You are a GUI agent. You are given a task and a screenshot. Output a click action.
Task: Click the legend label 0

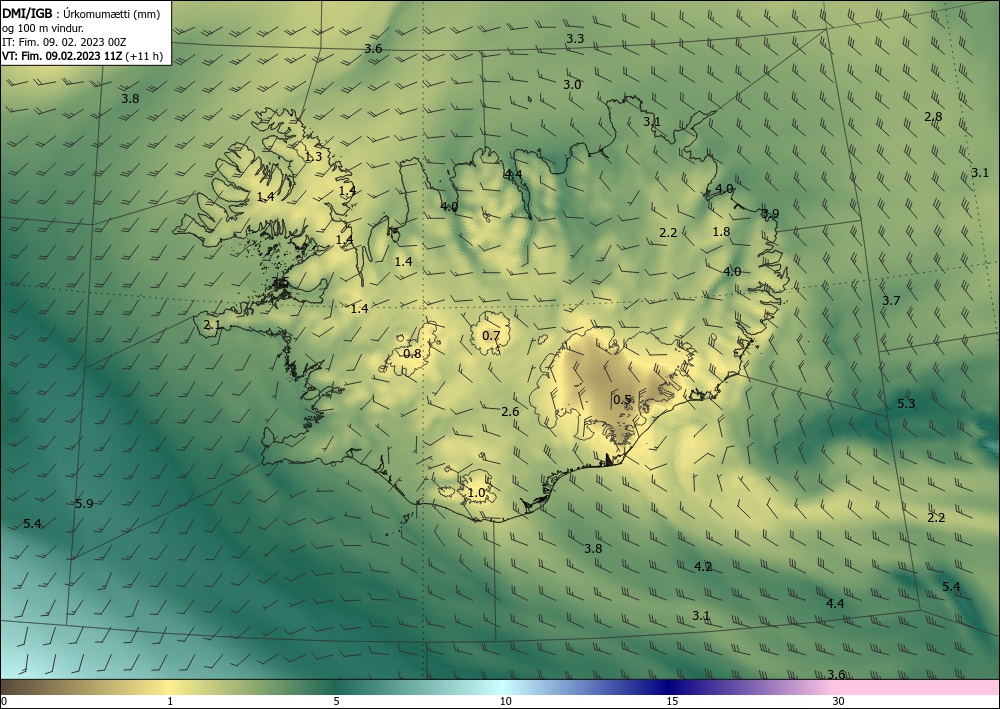click(4, 702)
